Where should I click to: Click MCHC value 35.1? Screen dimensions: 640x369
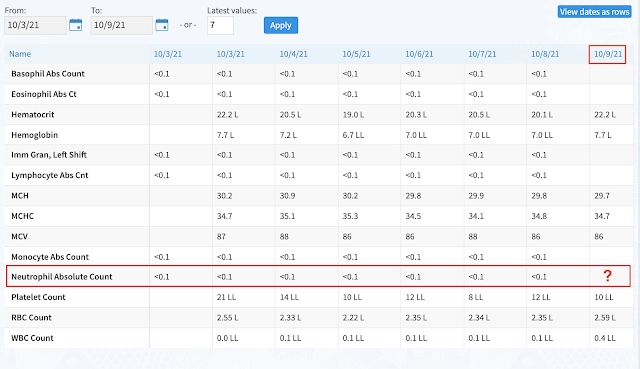point(287,216)
